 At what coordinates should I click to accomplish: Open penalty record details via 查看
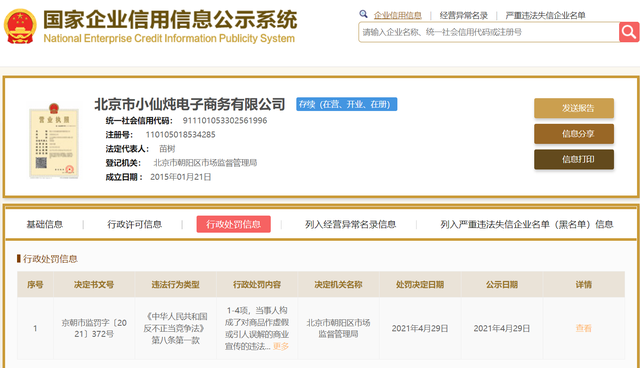pos(583,328)
